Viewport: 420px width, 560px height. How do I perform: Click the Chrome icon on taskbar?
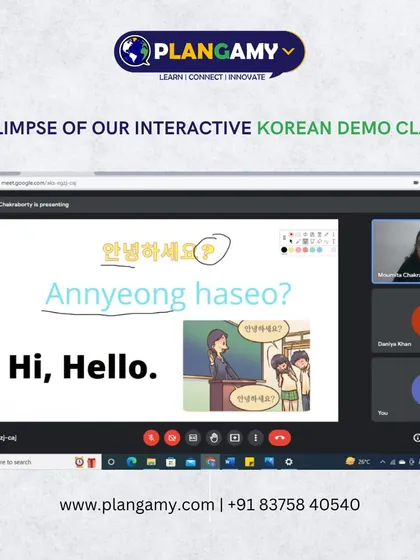click(x=210, y=462)
